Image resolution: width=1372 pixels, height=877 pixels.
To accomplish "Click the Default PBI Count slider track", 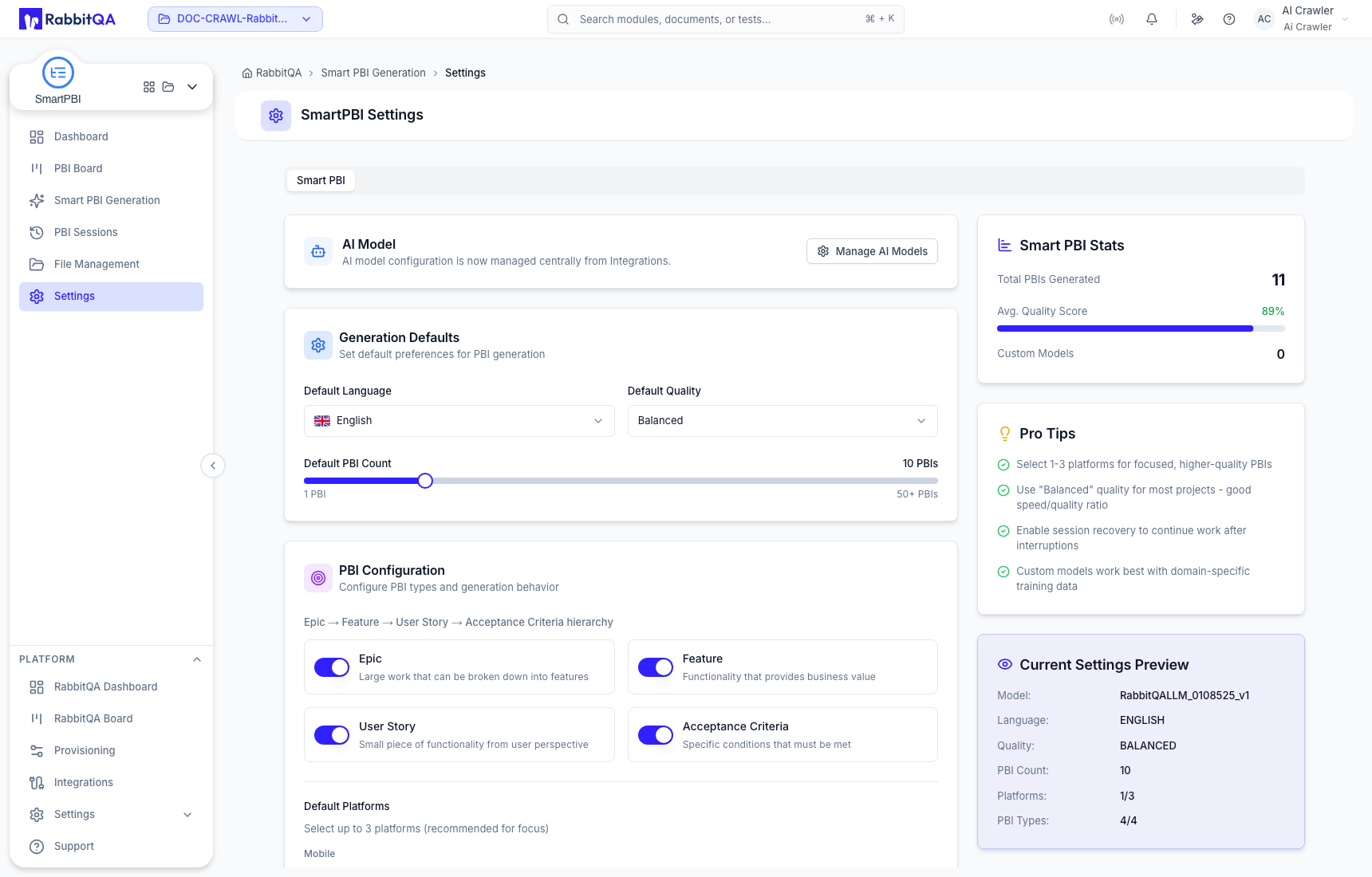I will point(621,481).
